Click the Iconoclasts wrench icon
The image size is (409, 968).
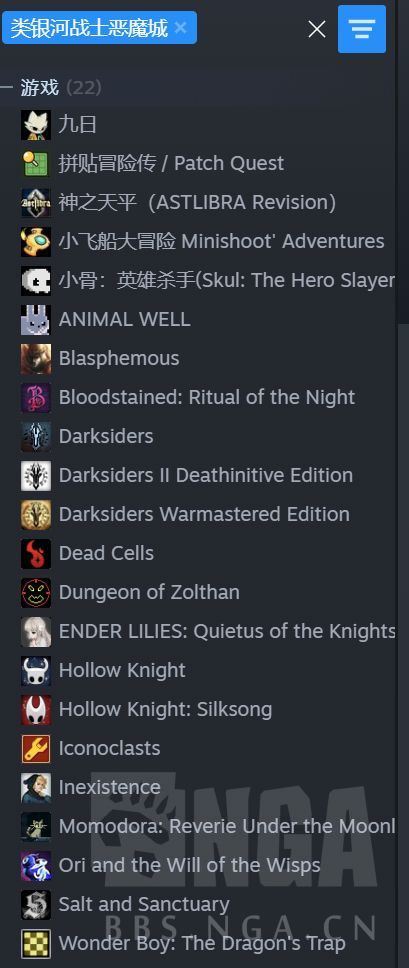[36, 748]
